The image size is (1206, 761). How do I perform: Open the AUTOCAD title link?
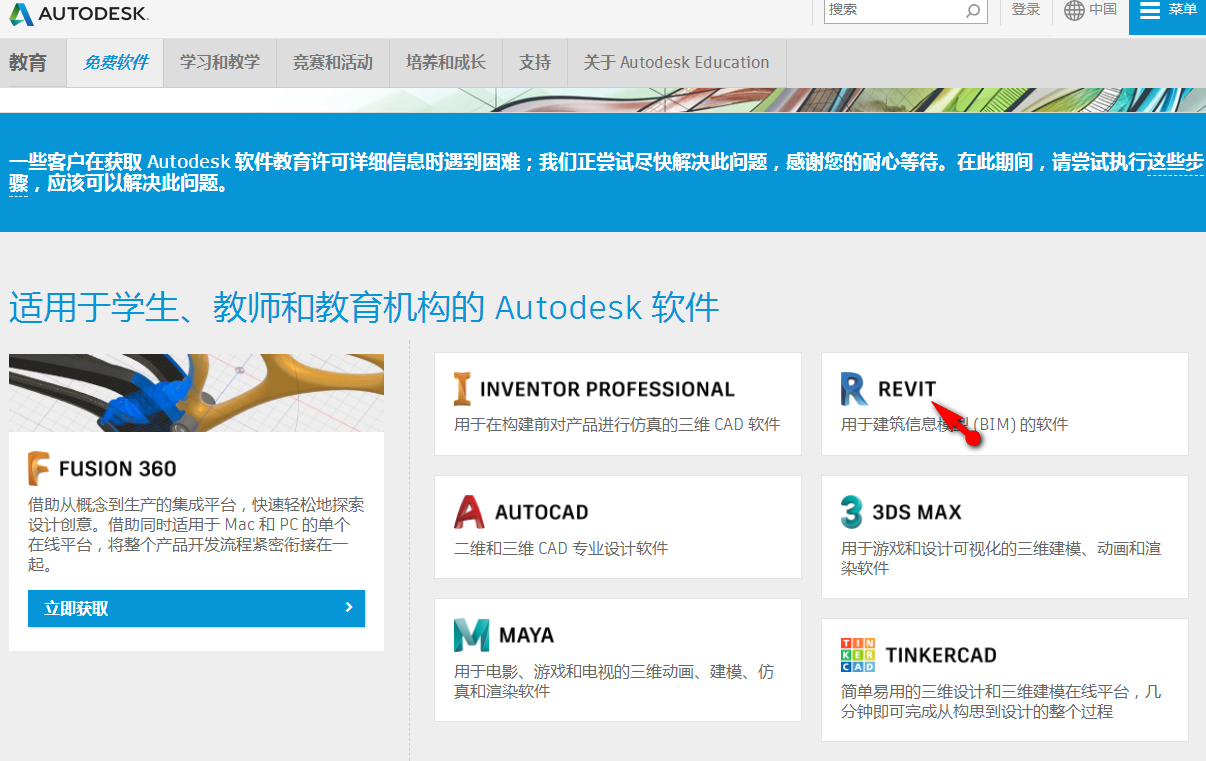tap(542, 513)
